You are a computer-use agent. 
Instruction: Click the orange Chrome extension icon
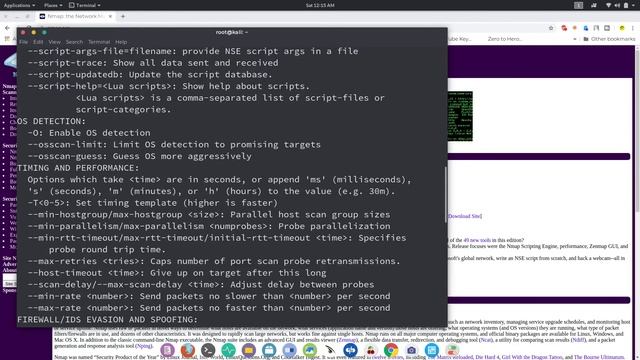(x=575, y=28)
